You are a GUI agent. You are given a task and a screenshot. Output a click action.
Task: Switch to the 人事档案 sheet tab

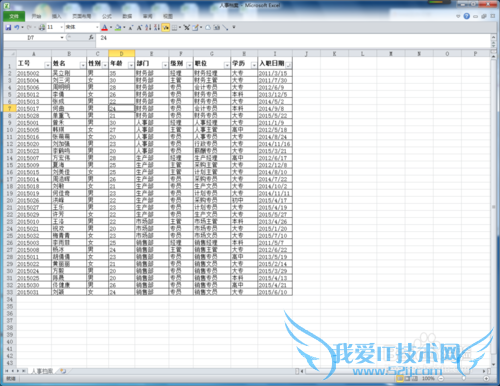42,371
